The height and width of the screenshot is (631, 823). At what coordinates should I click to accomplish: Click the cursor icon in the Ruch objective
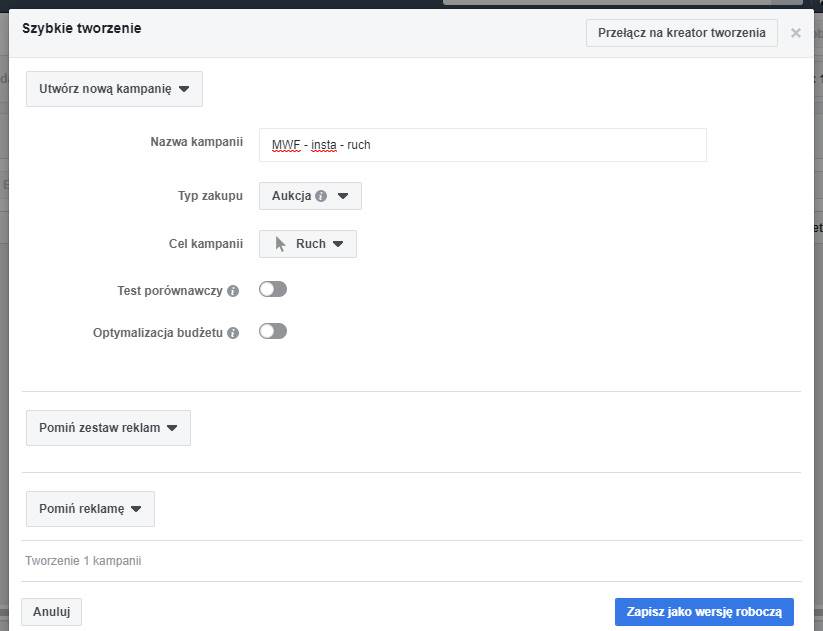point(281,244)
